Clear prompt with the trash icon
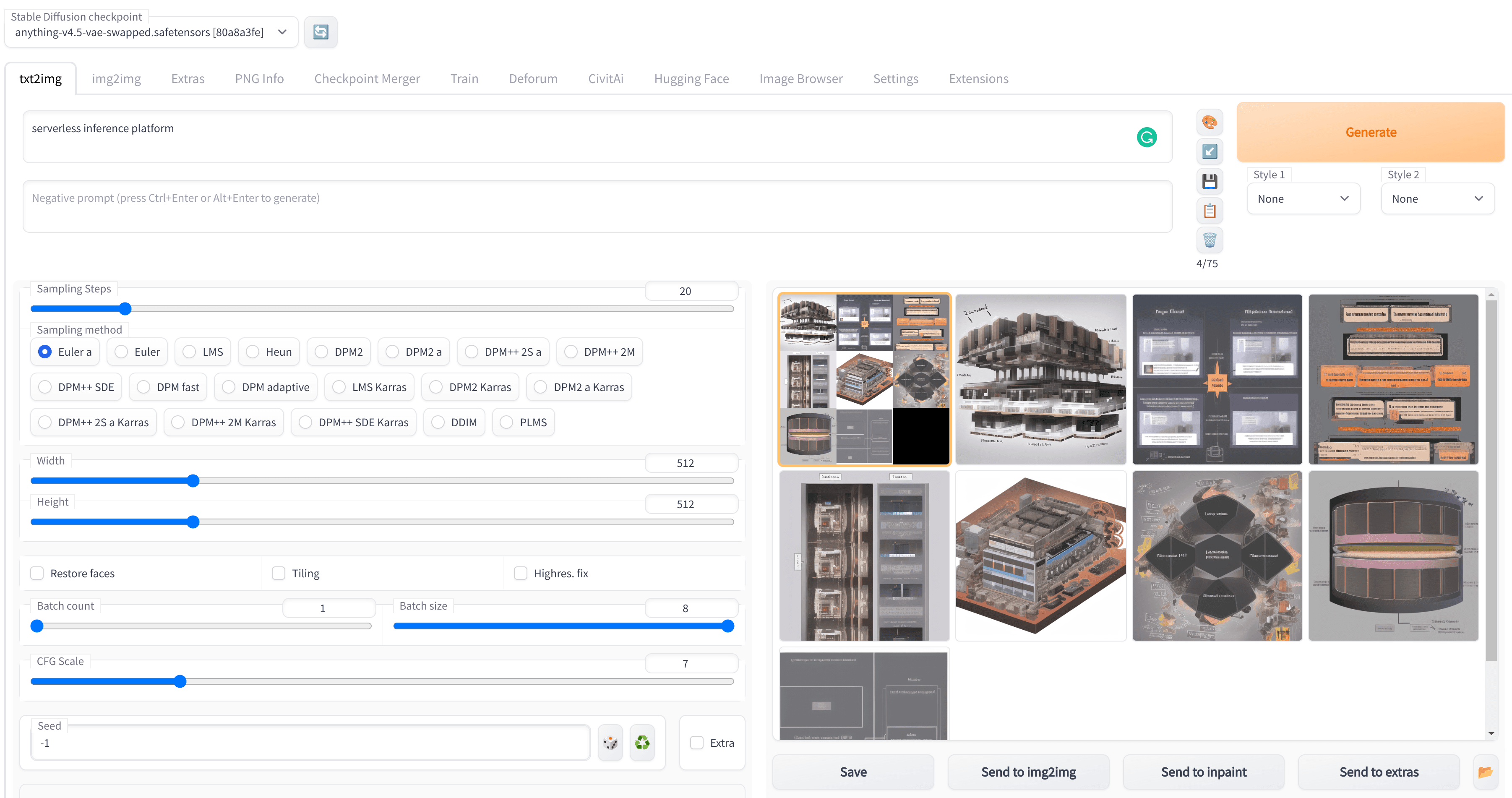The height and width of the screenshot is (798, 1512). 1209,240
